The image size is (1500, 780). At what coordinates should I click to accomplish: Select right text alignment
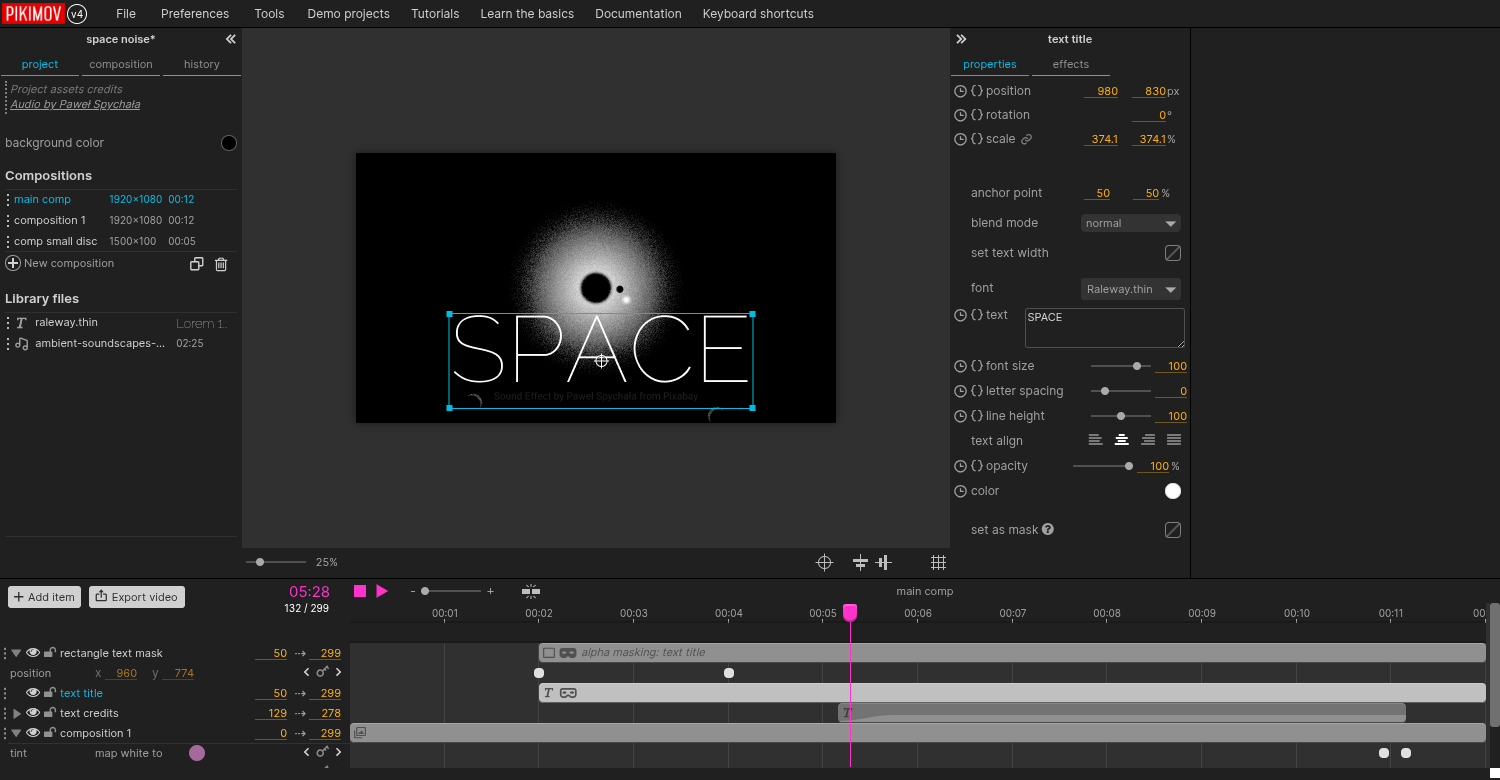1148,440
